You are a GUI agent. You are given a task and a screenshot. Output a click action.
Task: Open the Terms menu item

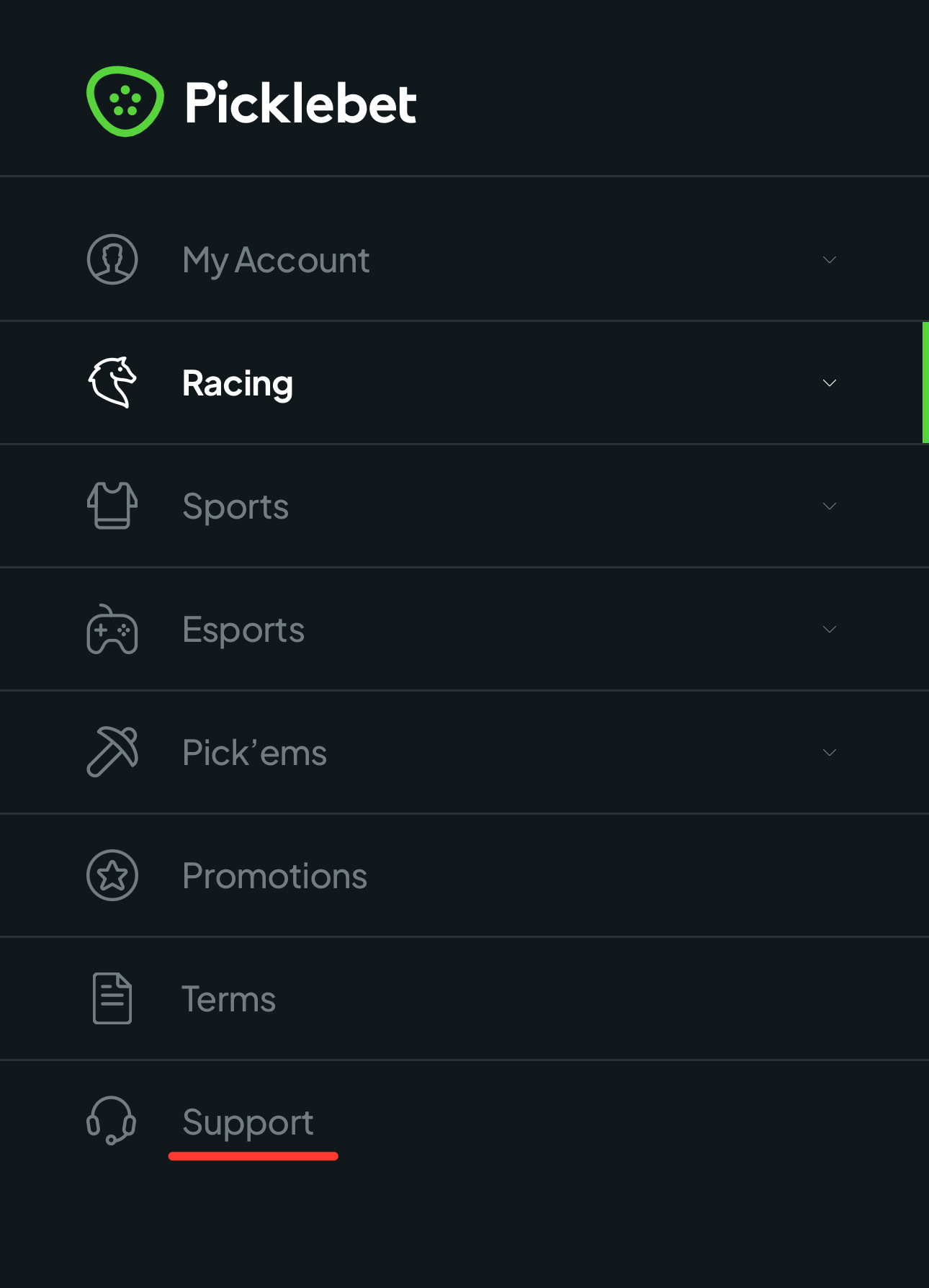[464, 998]
